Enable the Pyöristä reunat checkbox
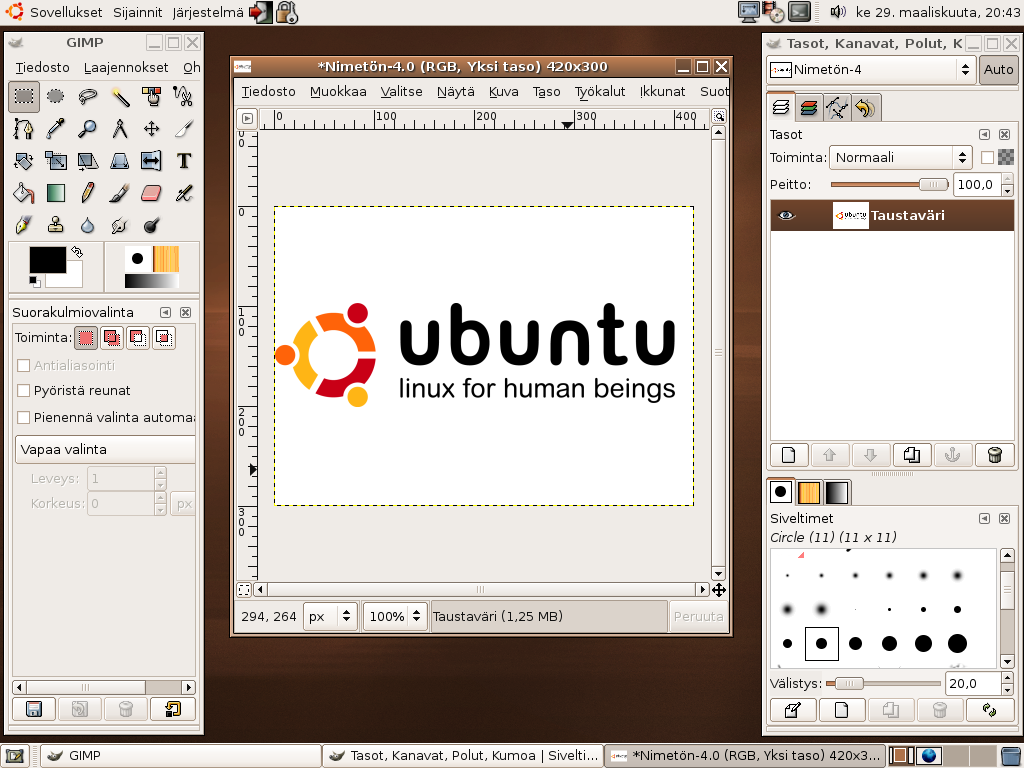Screen dimensions: 1024x768 tap(24, 391)
